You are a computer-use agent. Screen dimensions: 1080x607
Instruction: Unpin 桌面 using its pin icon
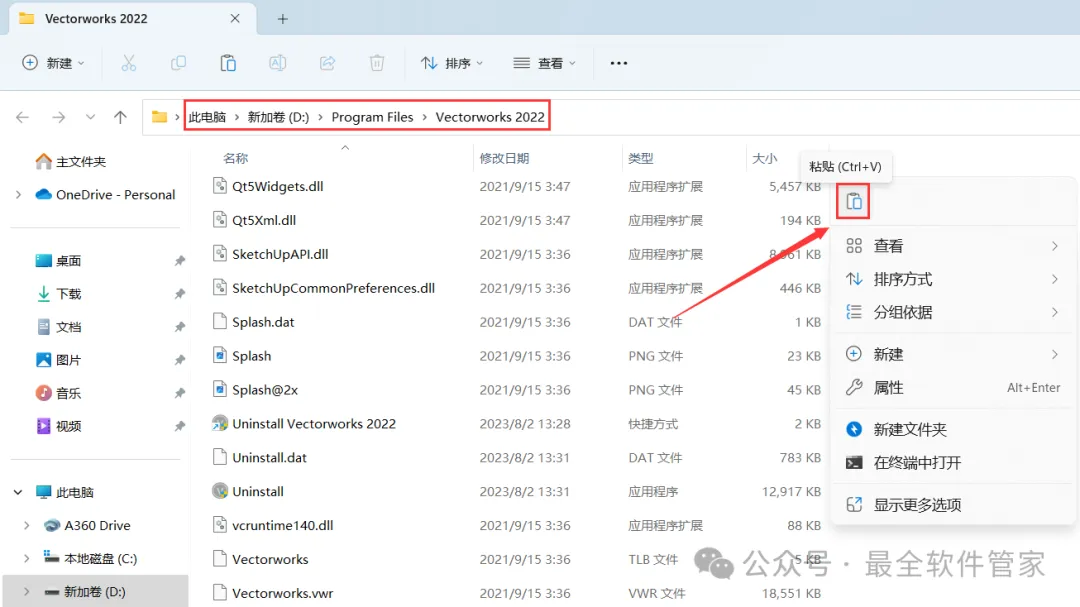180,261
